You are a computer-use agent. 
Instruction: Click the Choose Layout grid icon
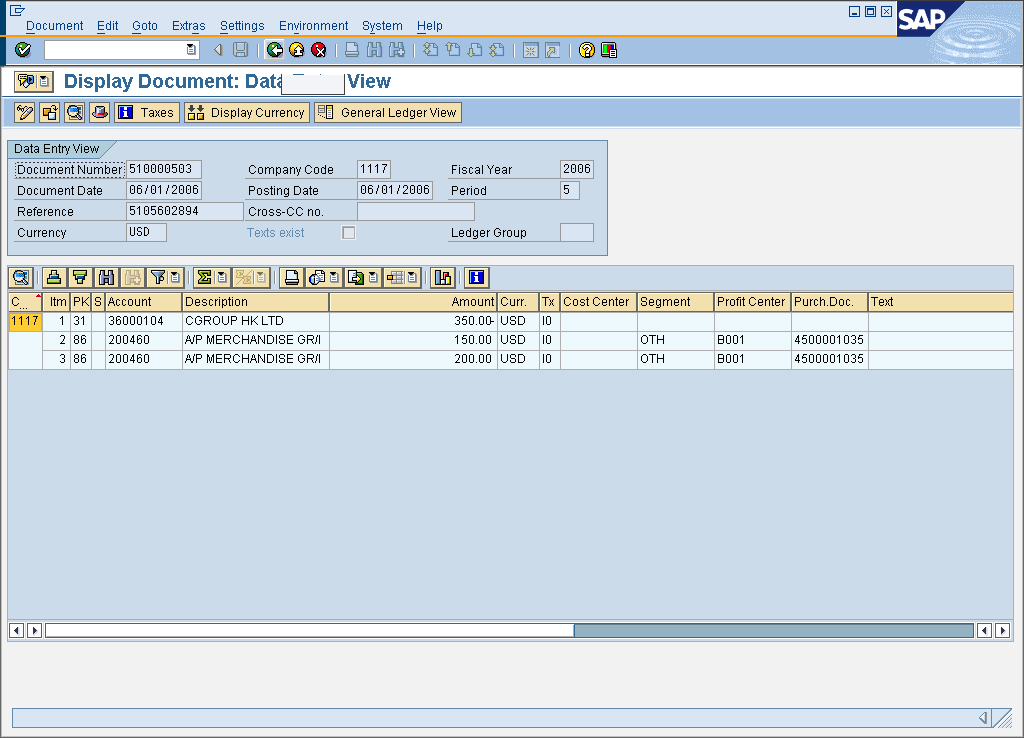(394, 278)
